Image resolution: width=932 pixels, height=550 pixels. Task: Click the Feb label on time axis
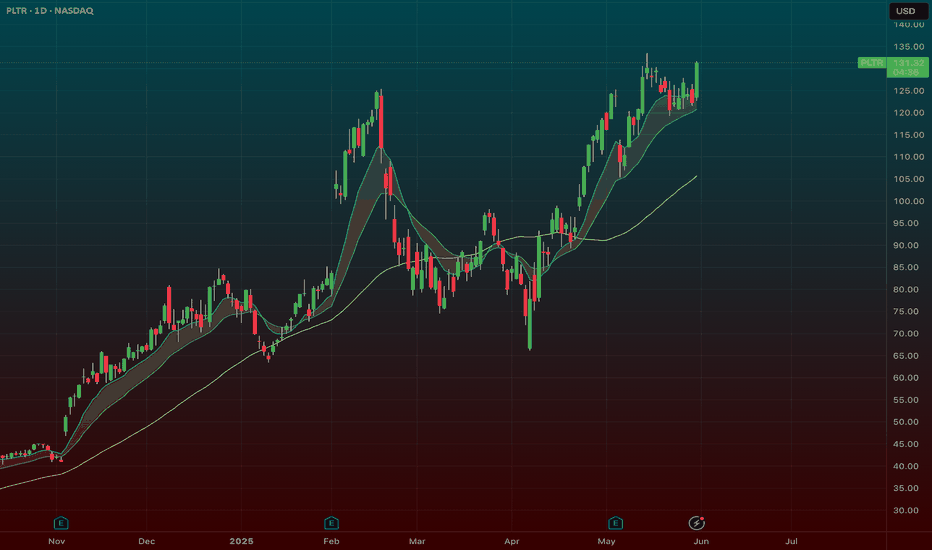tap(331, 541)
